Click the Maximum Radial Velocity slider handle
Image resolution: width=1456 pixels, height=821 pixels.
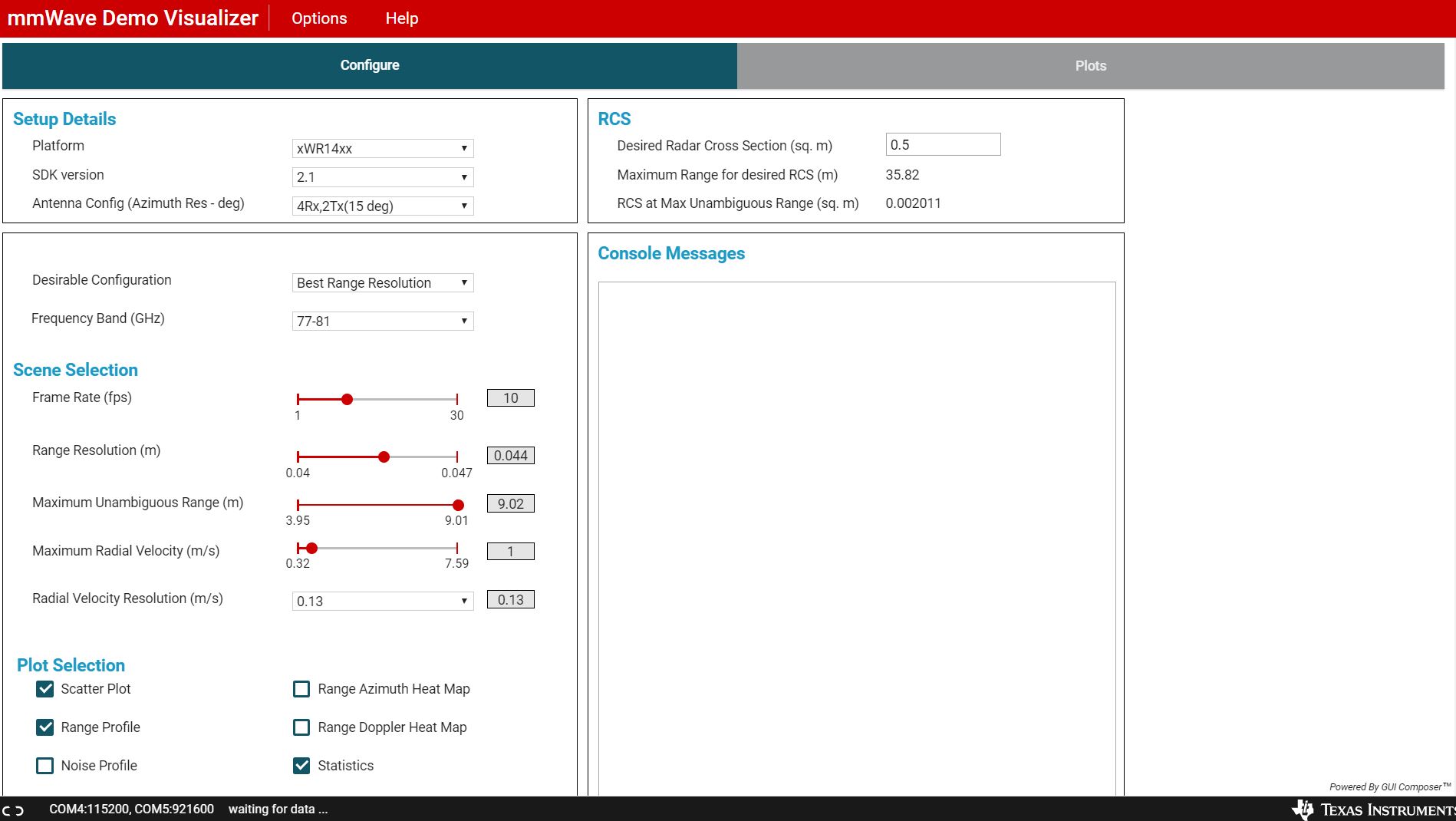pos(311,548)
